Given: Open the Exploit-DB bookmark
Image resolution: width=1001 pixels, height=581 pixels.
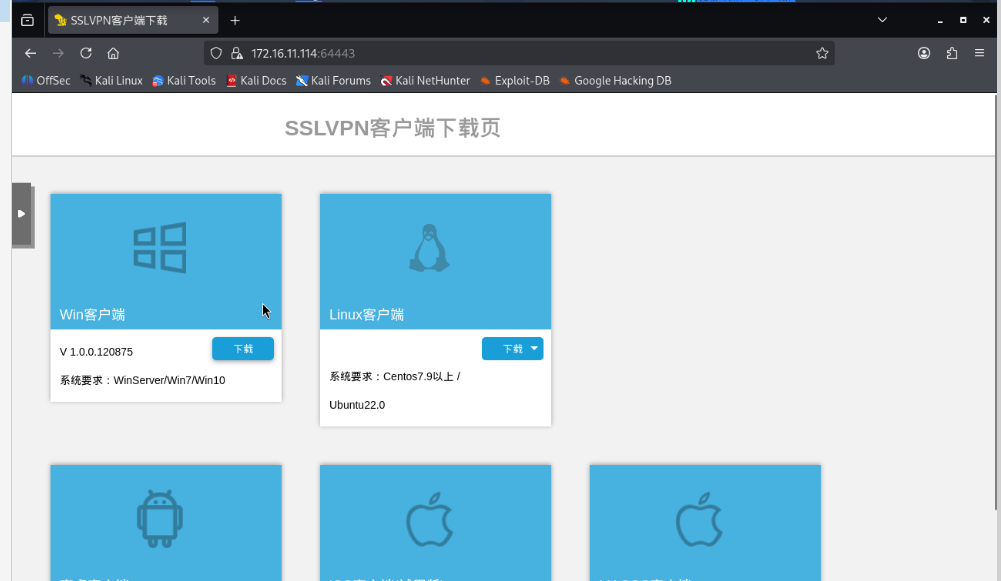Looking at the screenshot, I should pyautogui.click(x=515, y=80).
